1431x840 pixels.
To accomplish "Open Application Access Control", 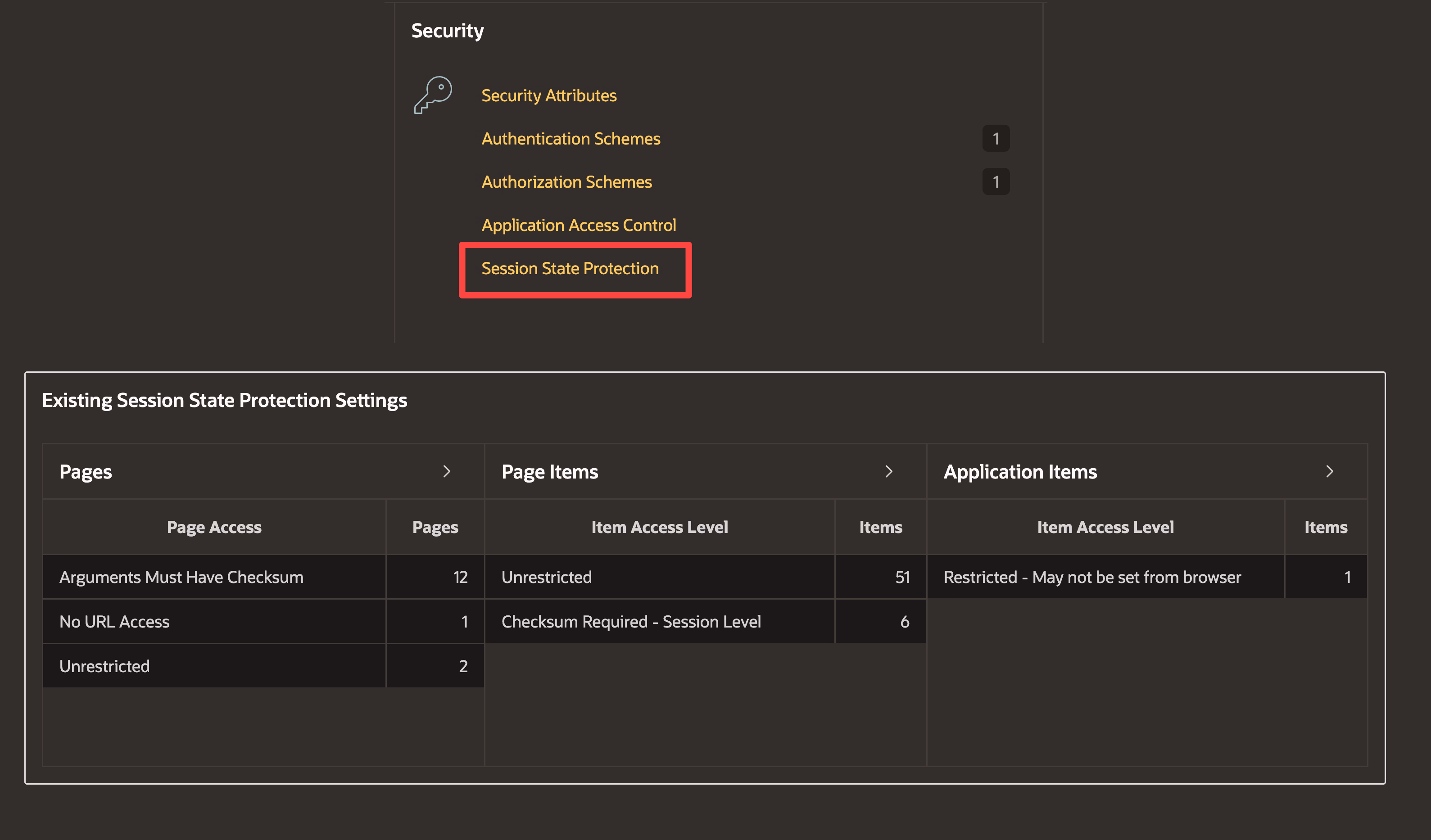I will point(578,225).
